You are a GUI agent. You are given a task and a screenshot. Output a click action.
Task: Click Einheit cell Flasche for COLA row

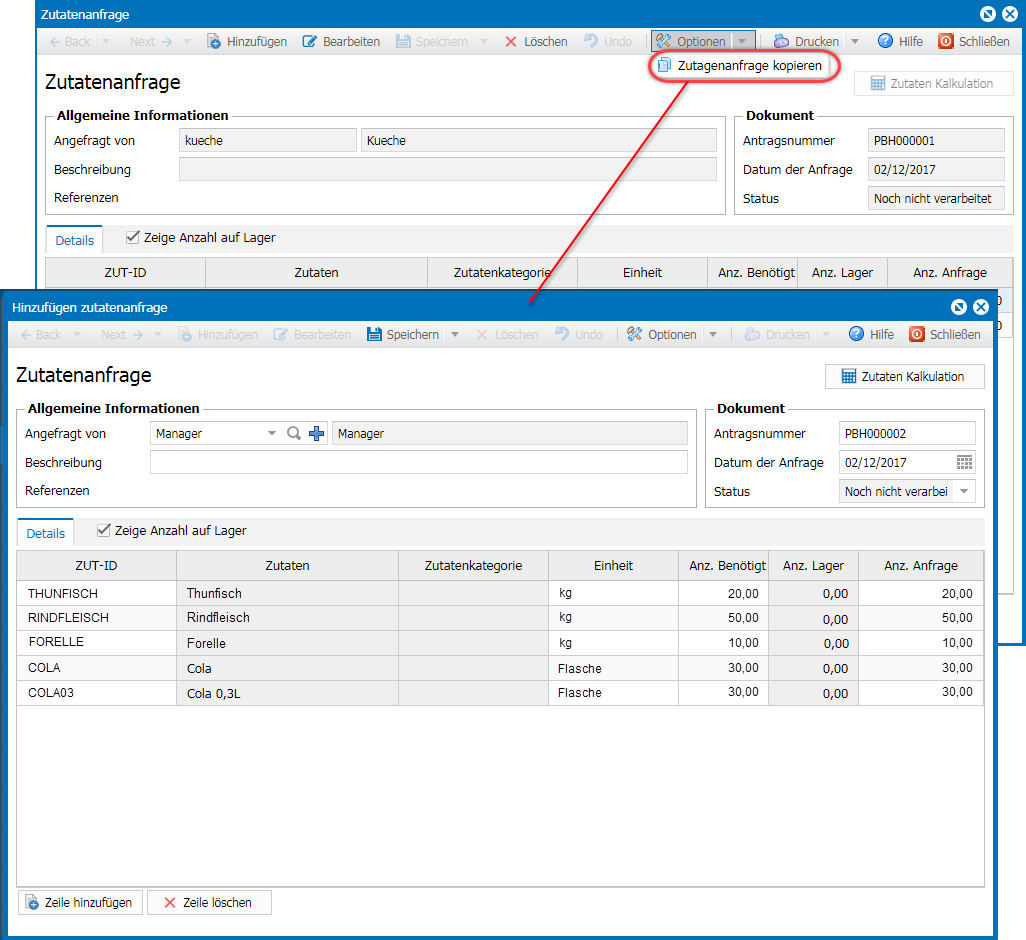point(613,668)
